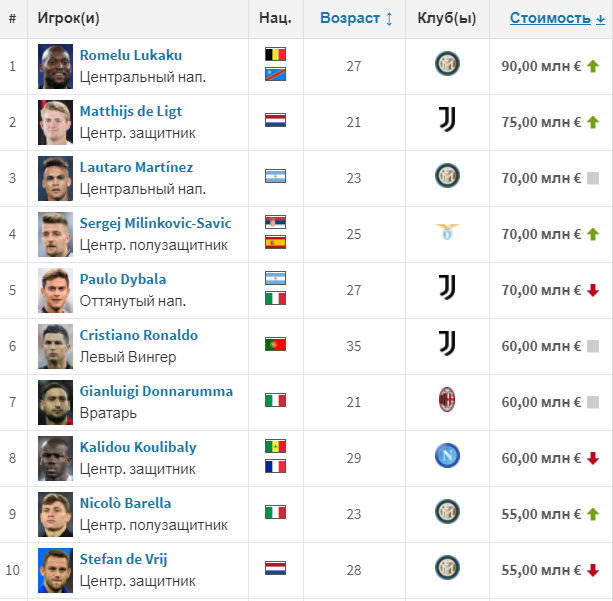
Task: Click Paulo Dybala's 70,00 млн € value
Action: pyautogui.click(x=541, y=290)
